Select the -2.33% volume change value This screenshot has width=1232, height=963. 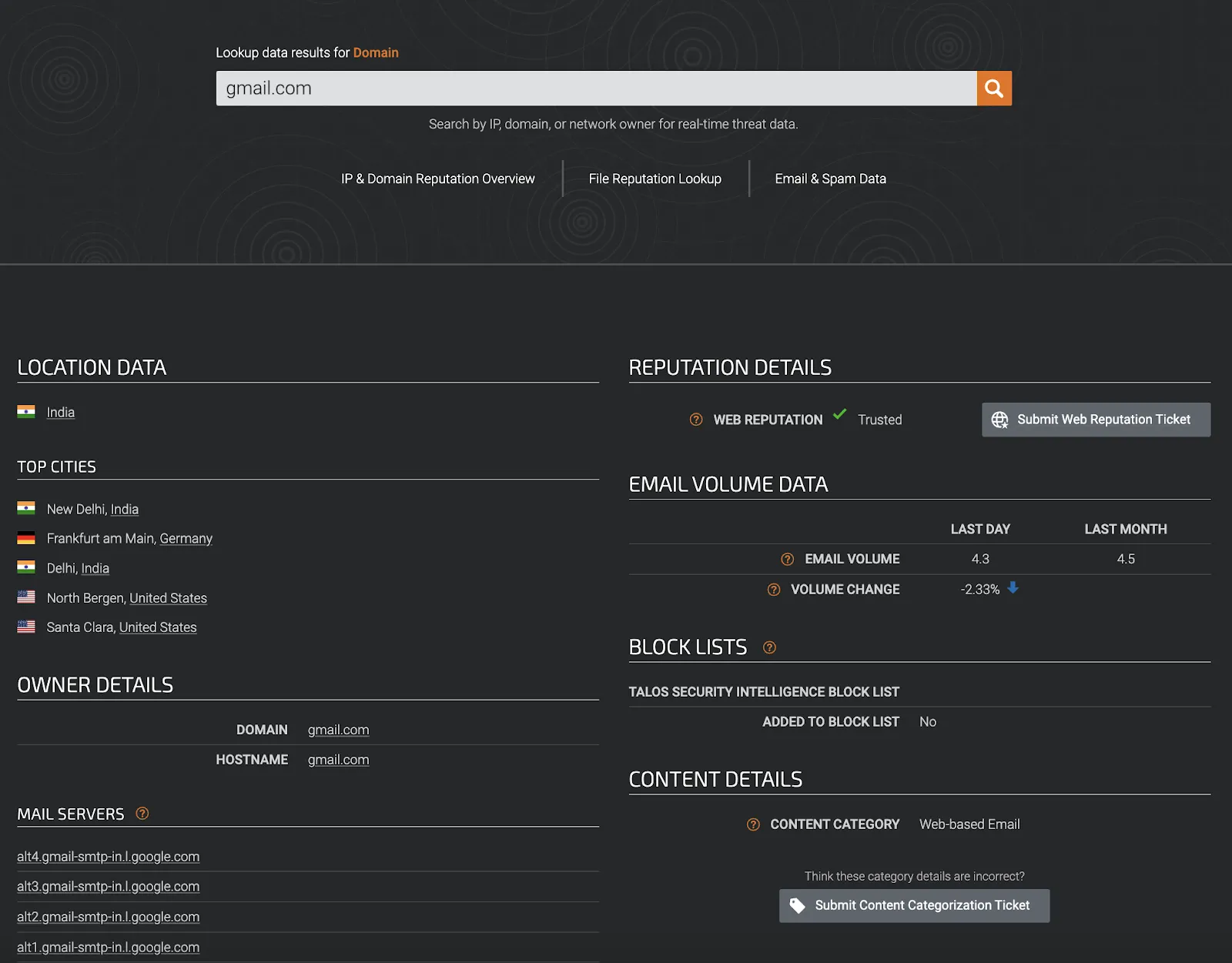tap(979, 590)
